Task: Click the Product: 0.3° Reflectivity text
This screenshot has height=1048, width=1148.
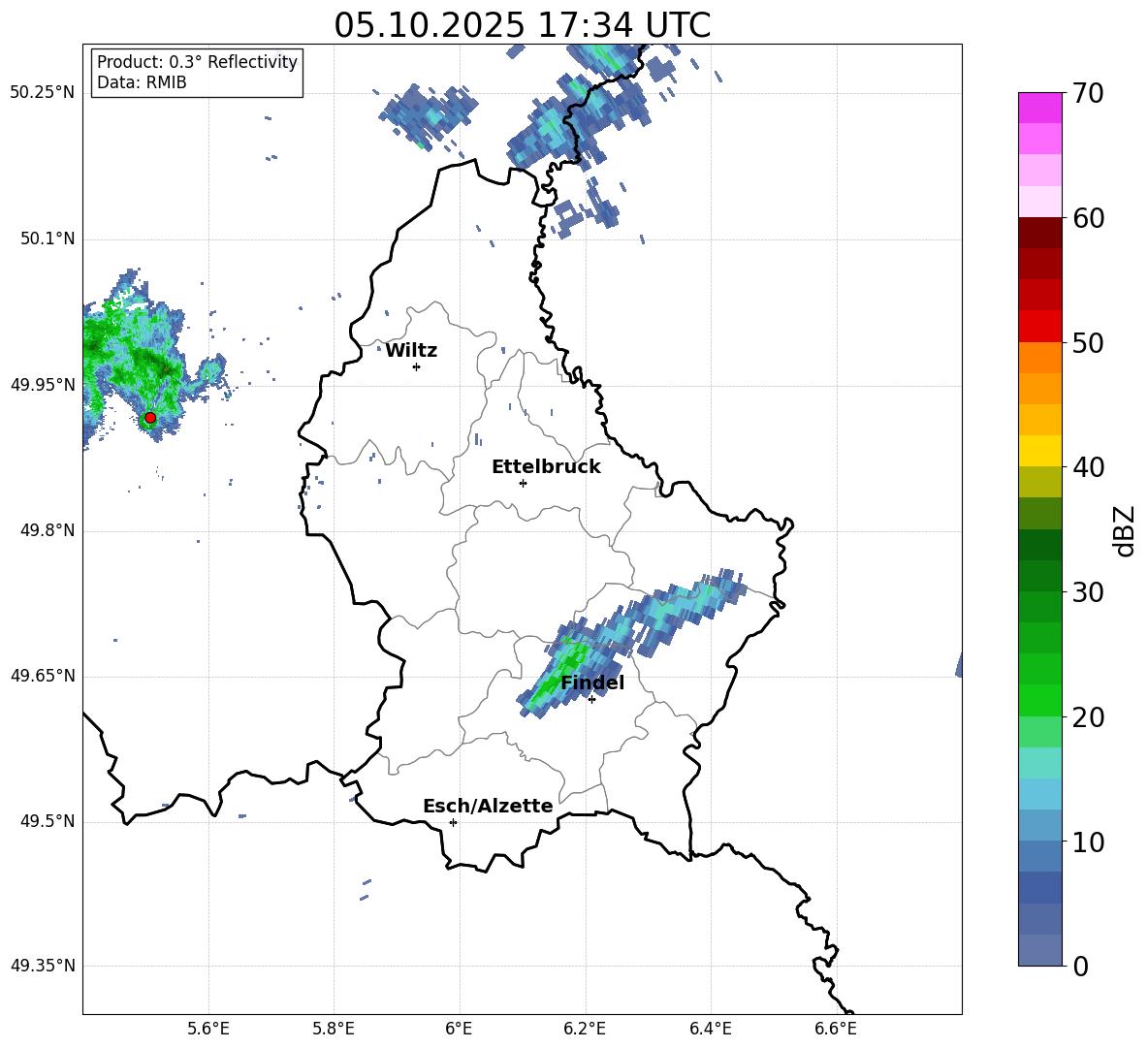Action: point(197,62)
